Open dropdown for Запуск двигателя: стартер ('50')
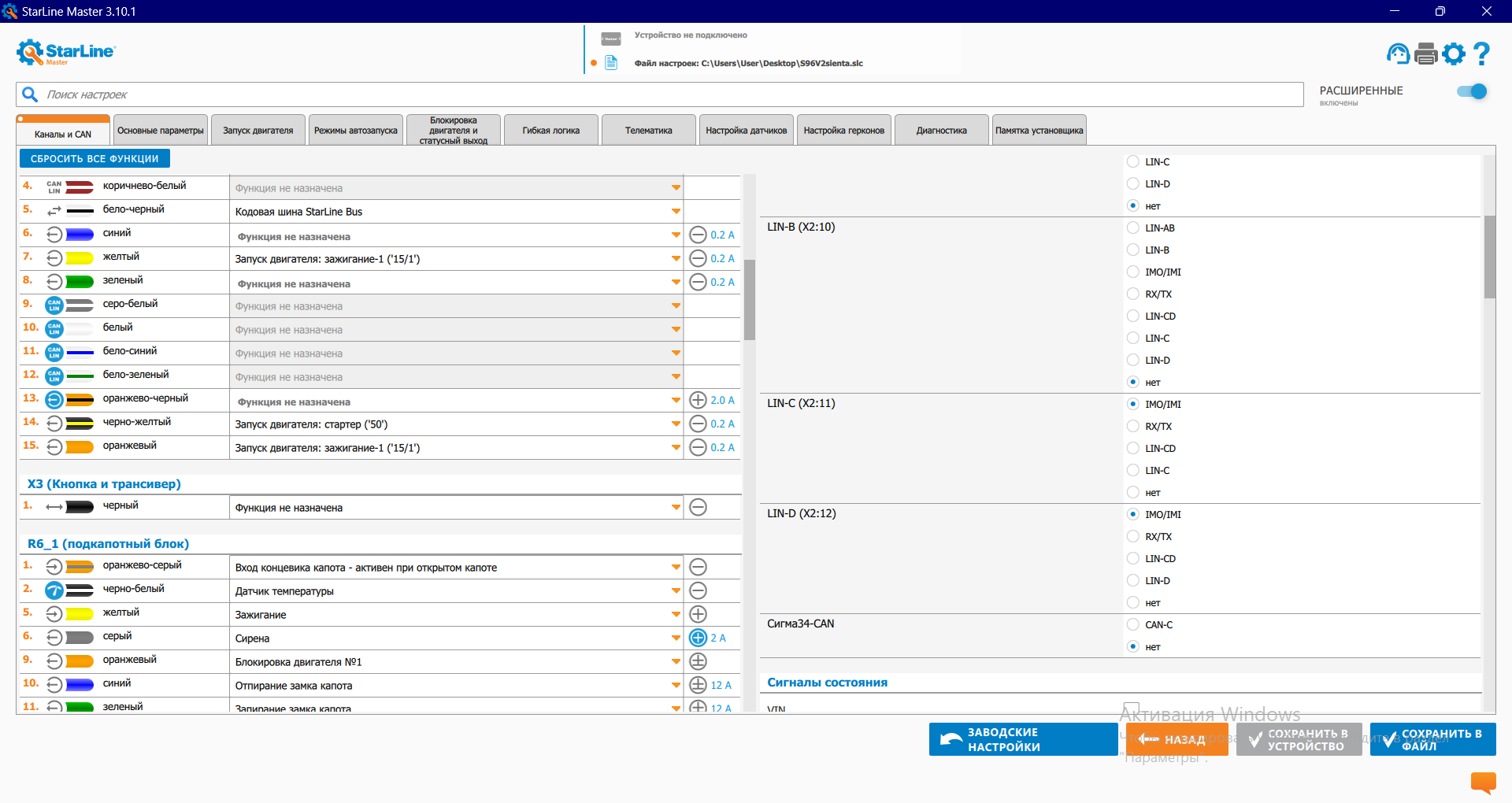Screen dimensions: 1512x803 [x=676, y=424]
